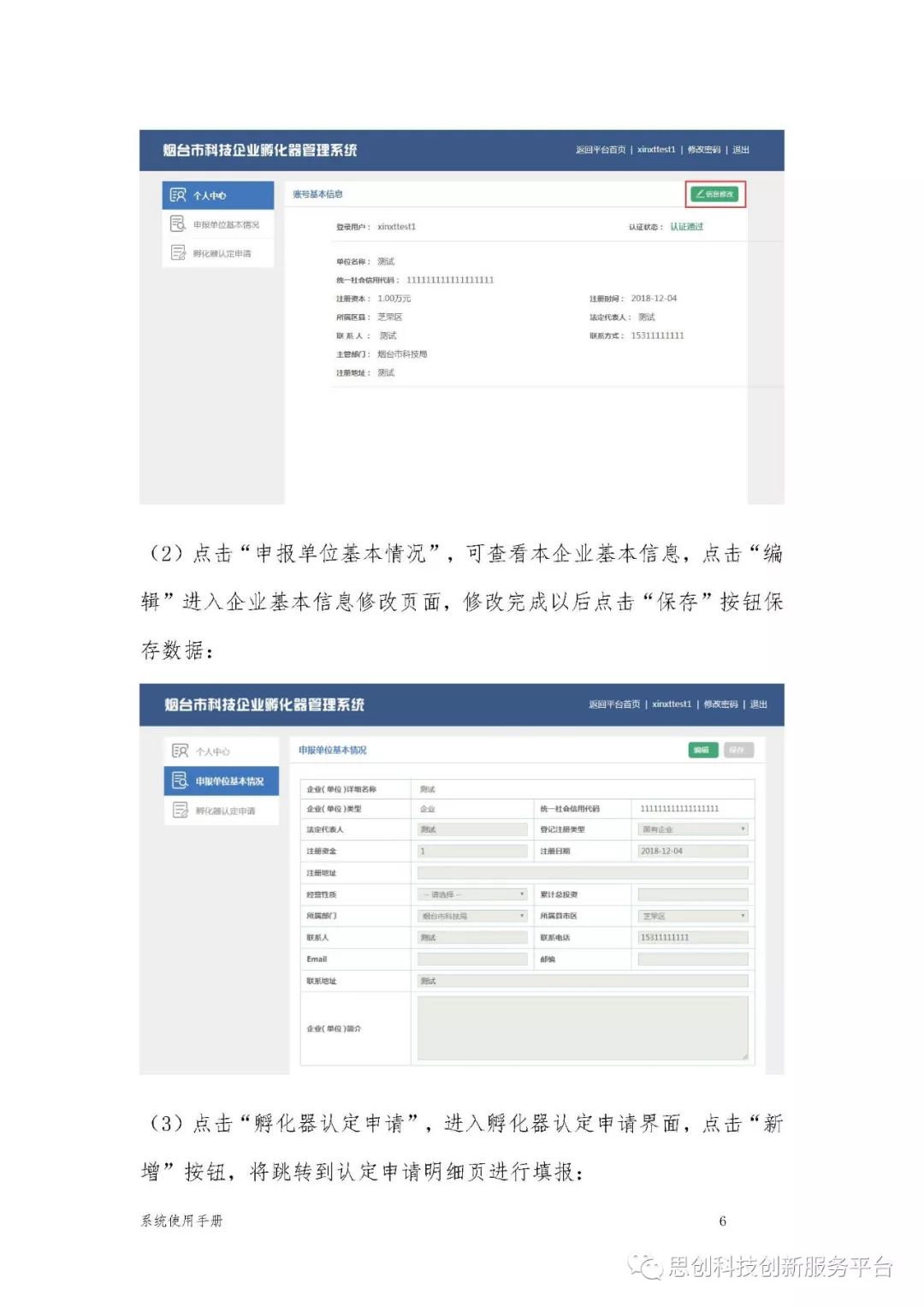Open 经营性质 dropdown showing 请选择
The height and width of the screenshot is (1307, 924).
(x=472, y=894)
